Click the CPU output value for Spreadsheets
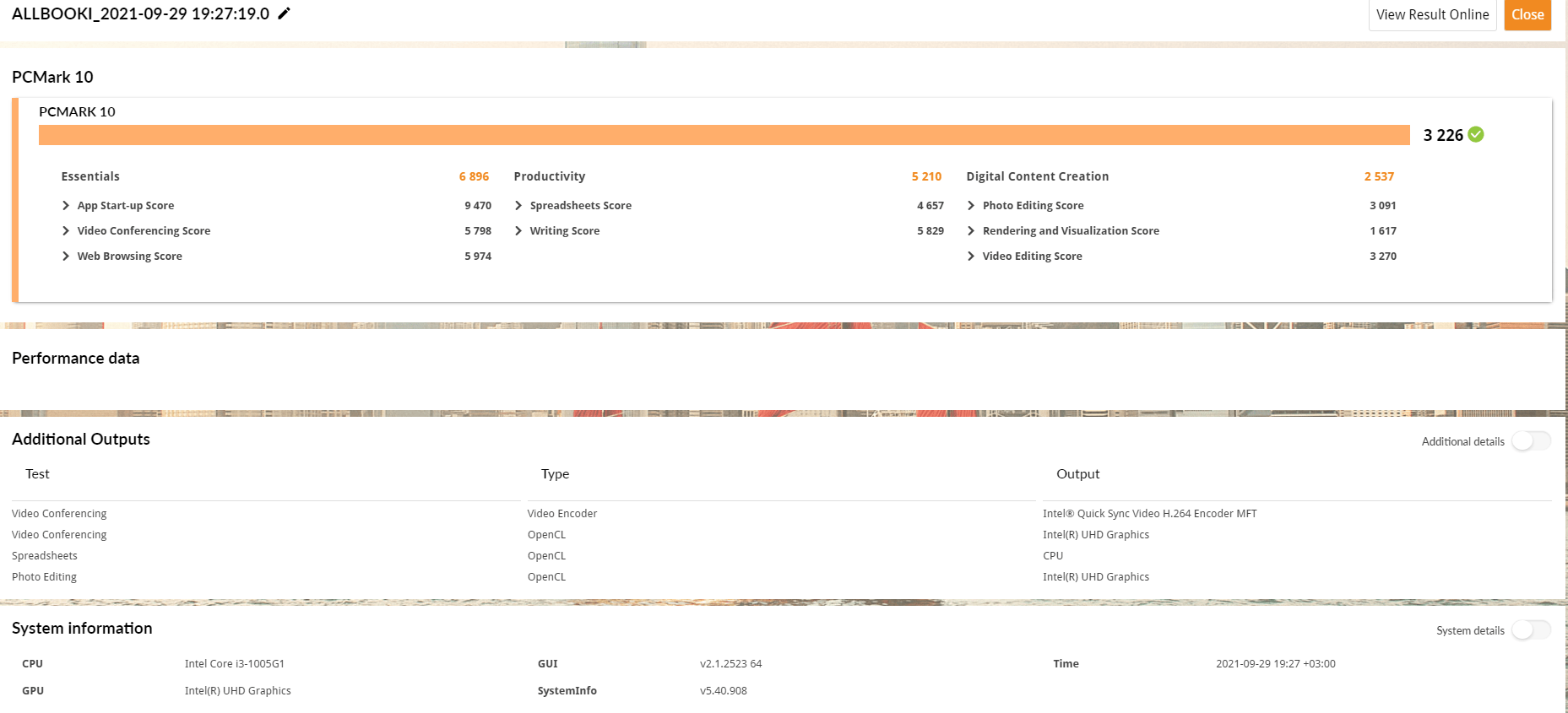 1053,555
